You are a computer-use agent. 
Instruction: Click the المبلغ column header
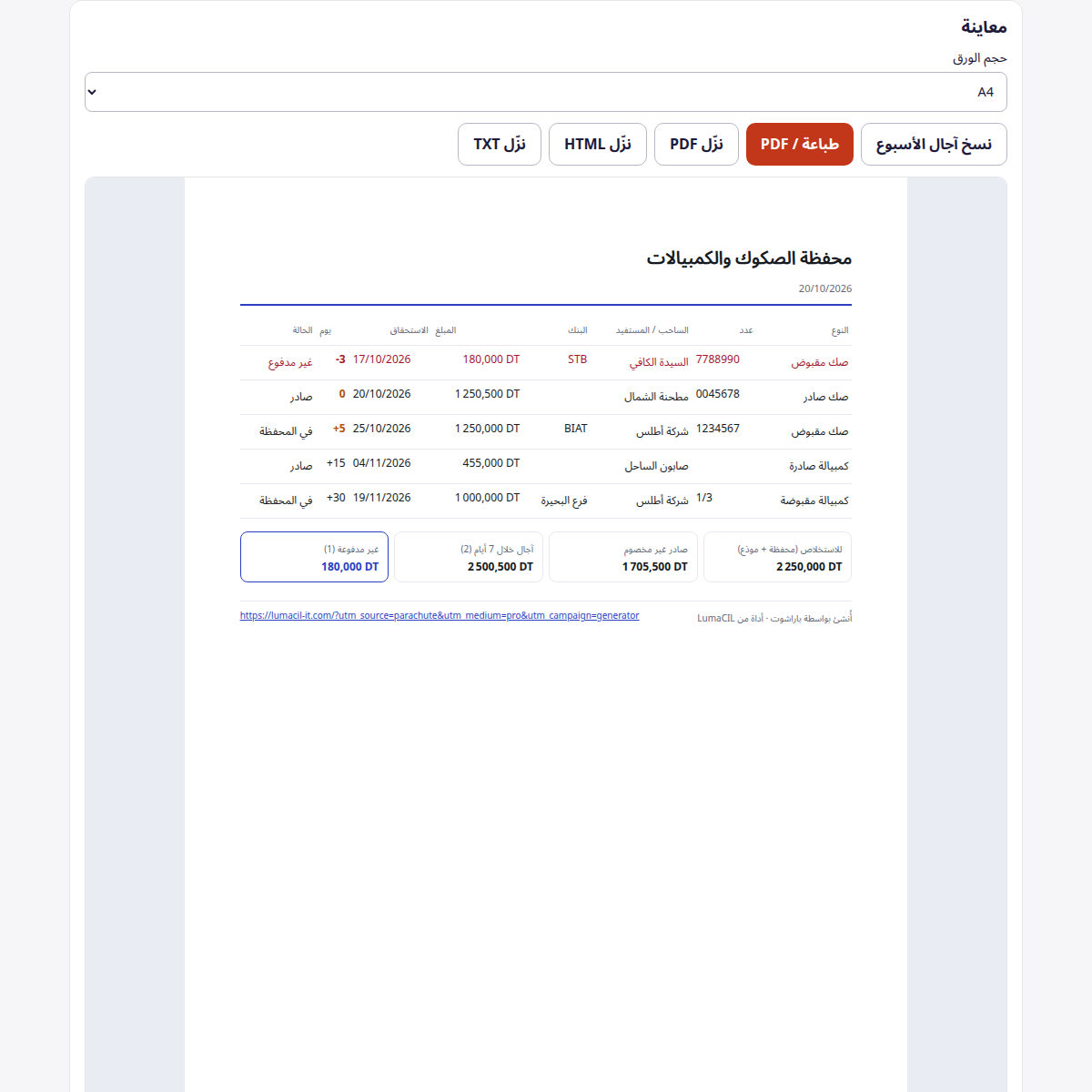pyautogui.click(x=446, y=330)
